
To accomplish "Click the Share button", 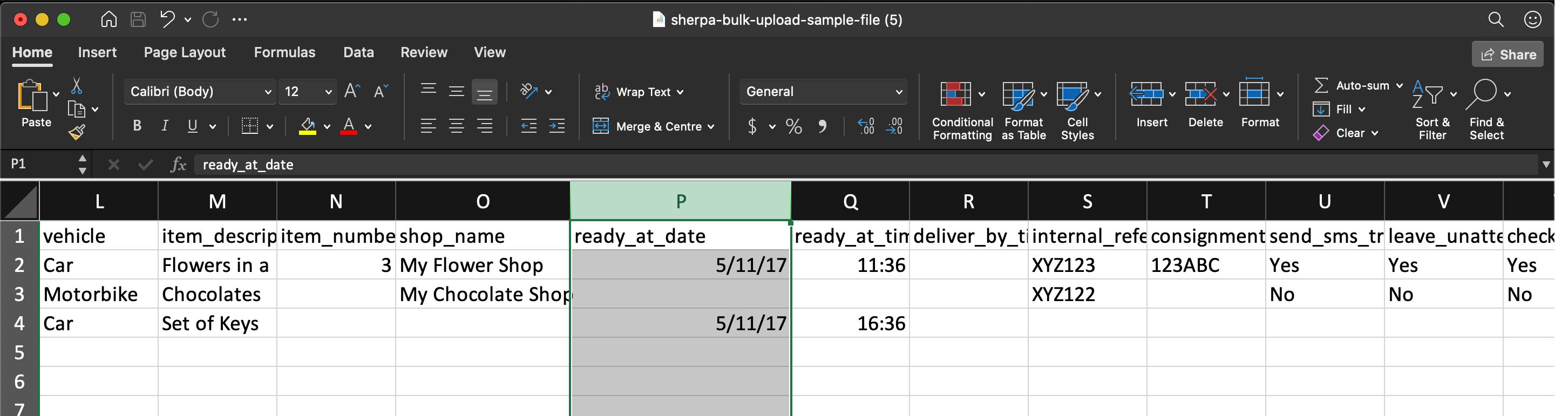I will [1507, 54].
